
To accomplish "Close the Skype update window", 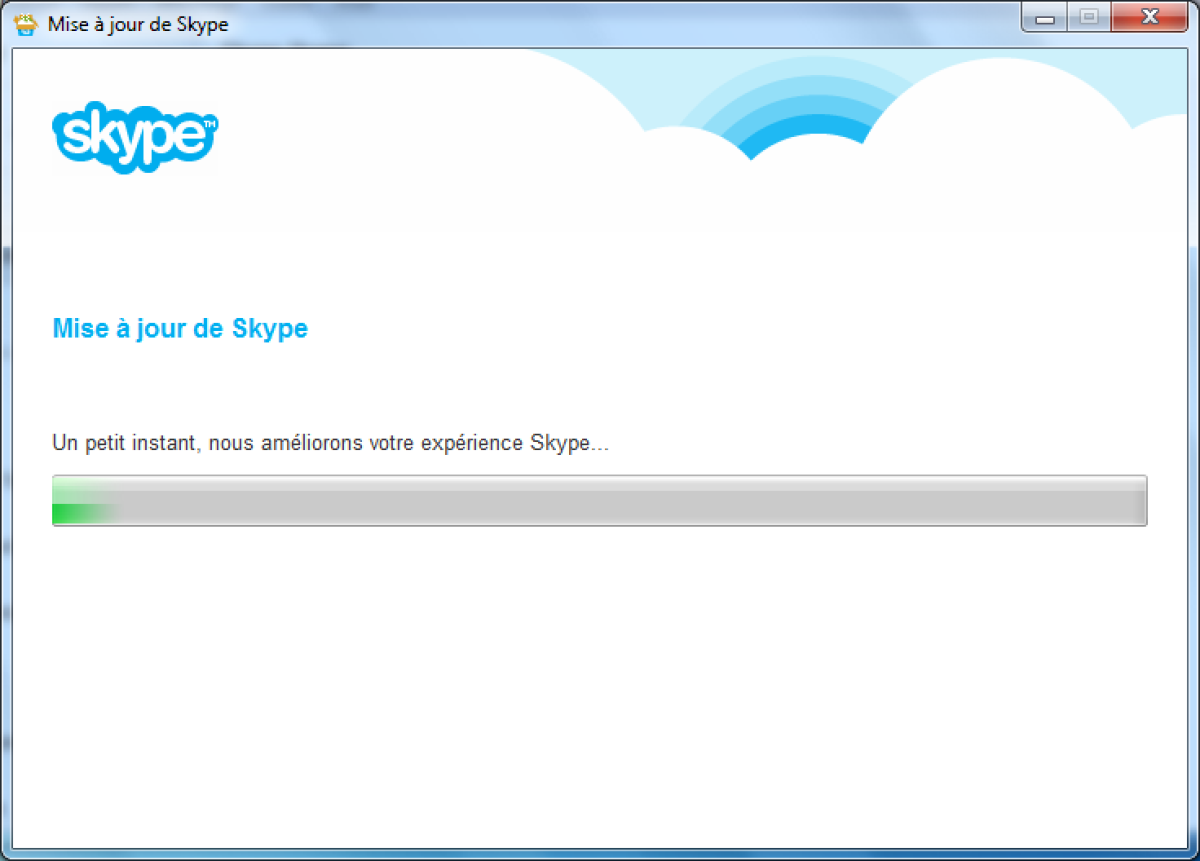I will coord(1150,18).
